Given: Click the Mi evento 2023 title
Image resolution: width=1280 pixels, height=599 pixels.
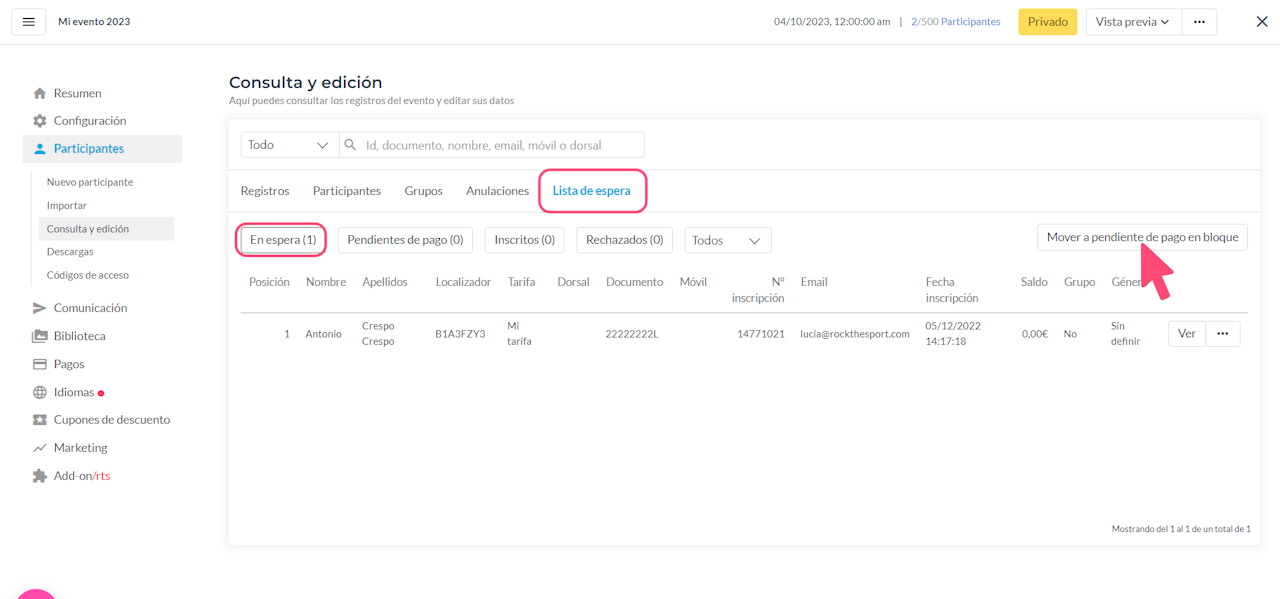Looking at the screenshot, I should click(94, 22).
